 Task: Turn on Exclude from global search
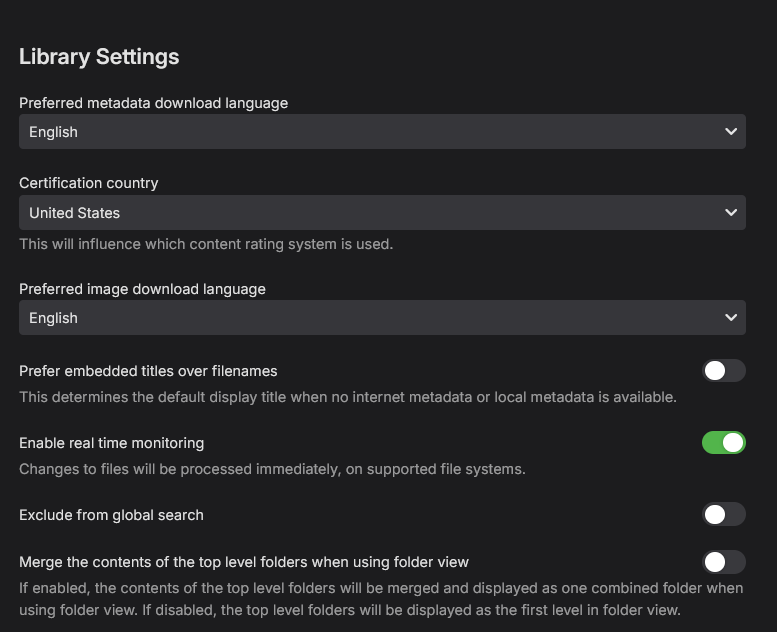pyautogui.click(x=724, y=514)
